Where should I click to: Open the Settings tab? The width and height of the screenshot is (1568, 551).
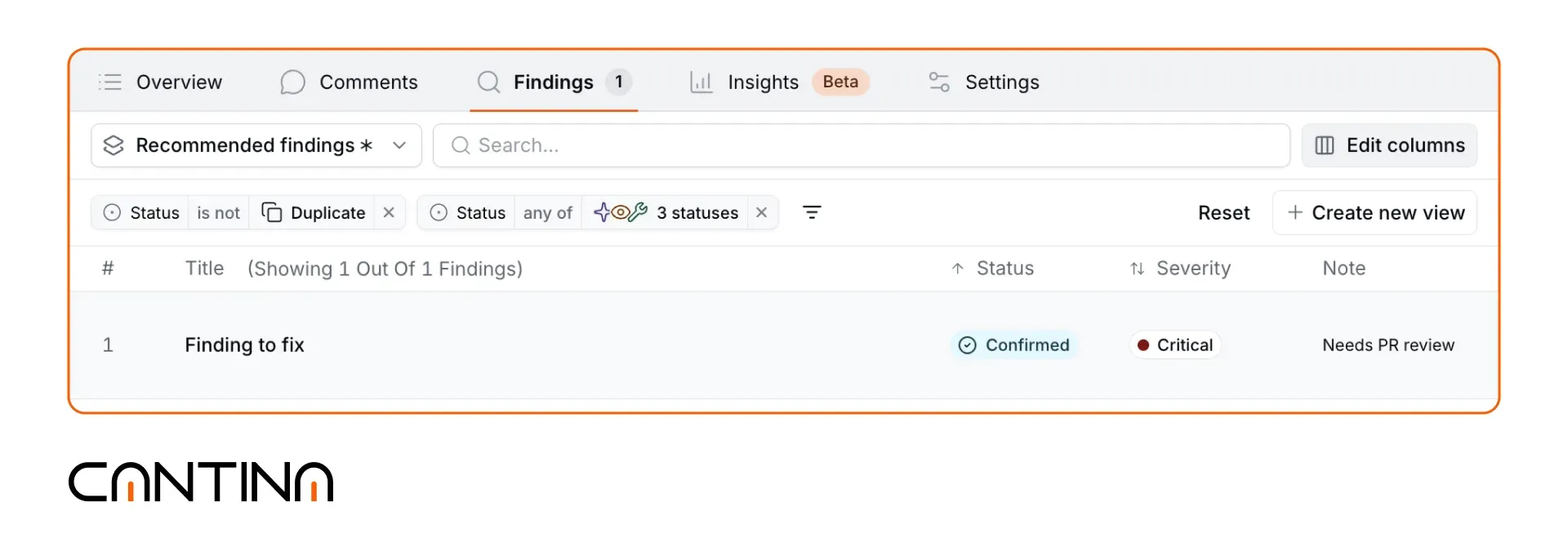(x=984, y=82)
